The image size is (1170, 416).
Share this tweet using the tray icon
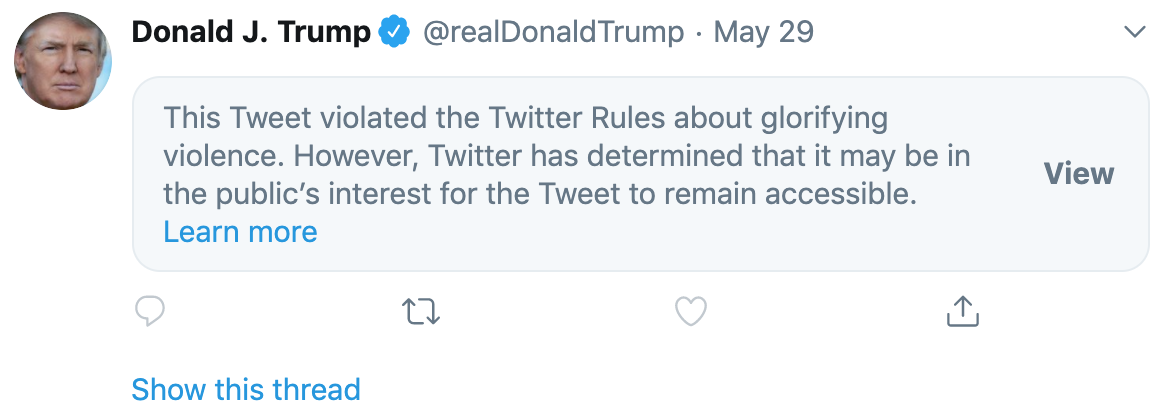[x=962, y=311]
